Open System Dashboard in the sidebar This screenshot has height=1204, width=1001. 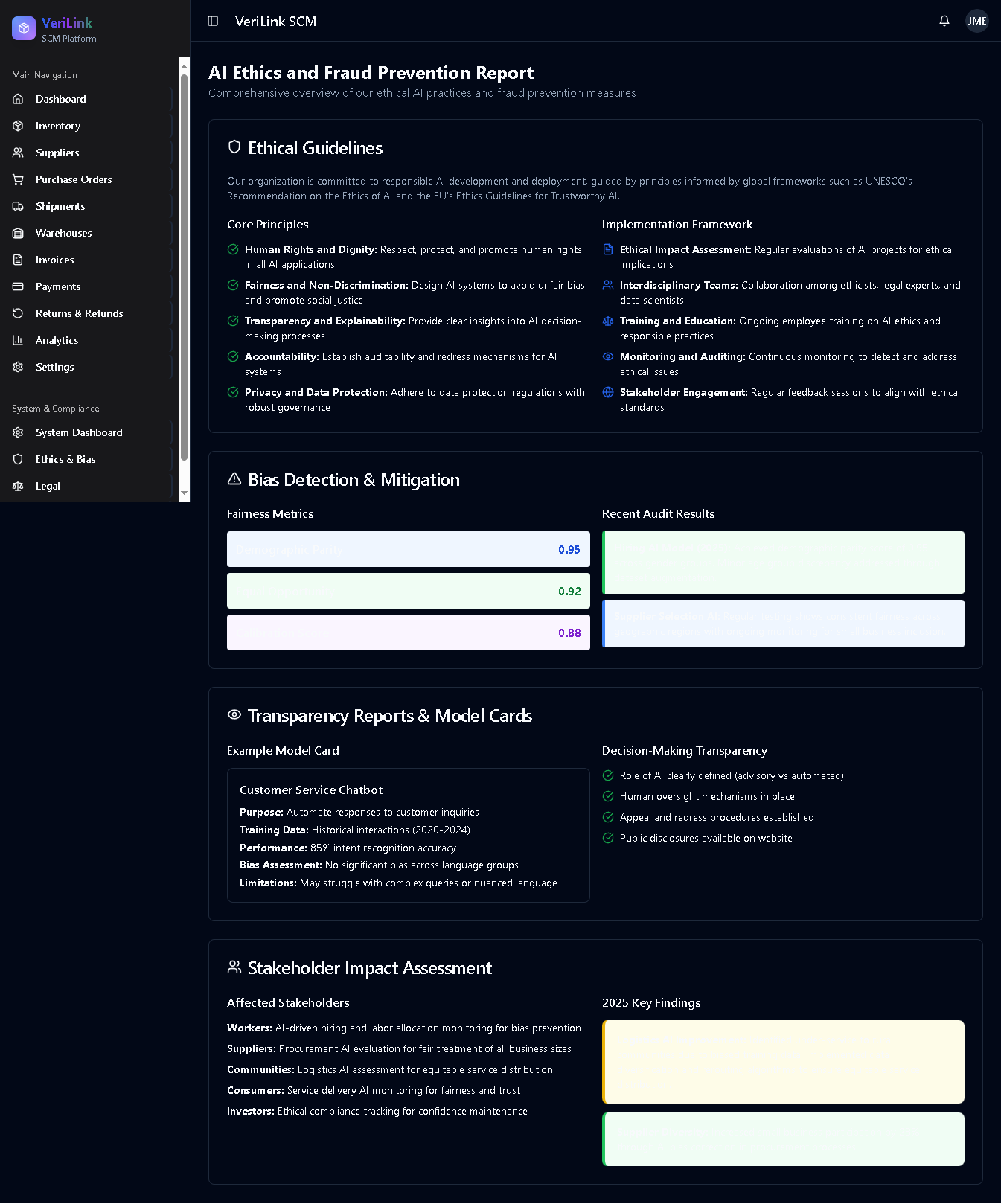tap(89, 432)
